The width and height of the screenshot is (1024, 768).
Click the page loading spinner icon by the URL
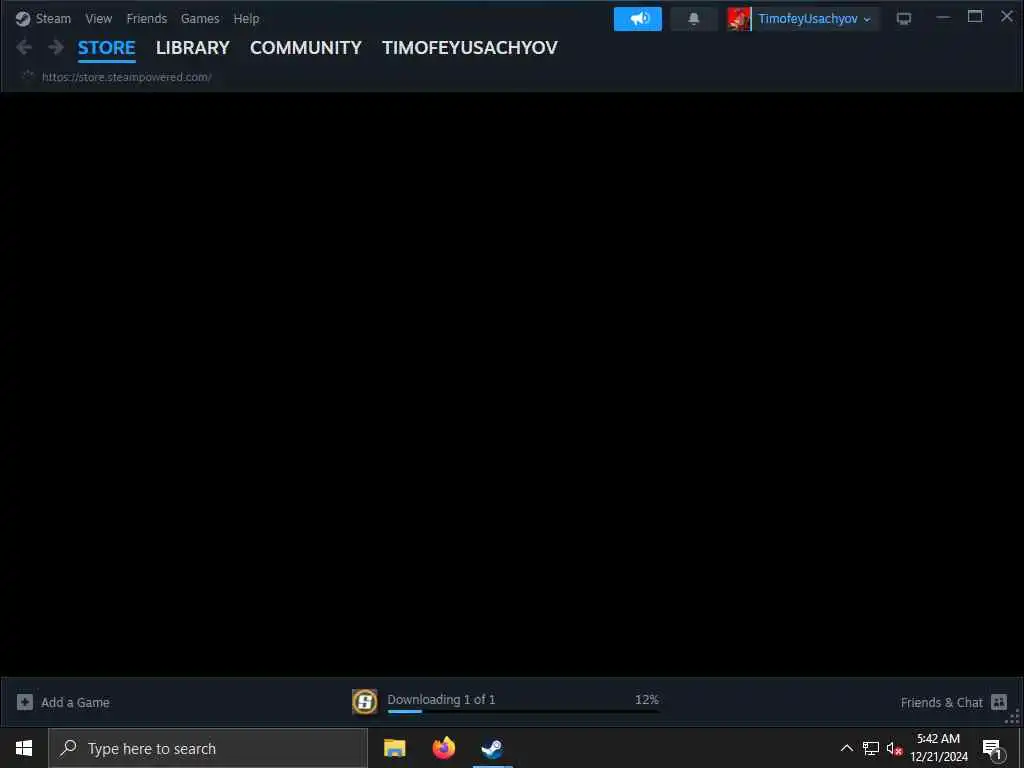[x=27, y=76]
